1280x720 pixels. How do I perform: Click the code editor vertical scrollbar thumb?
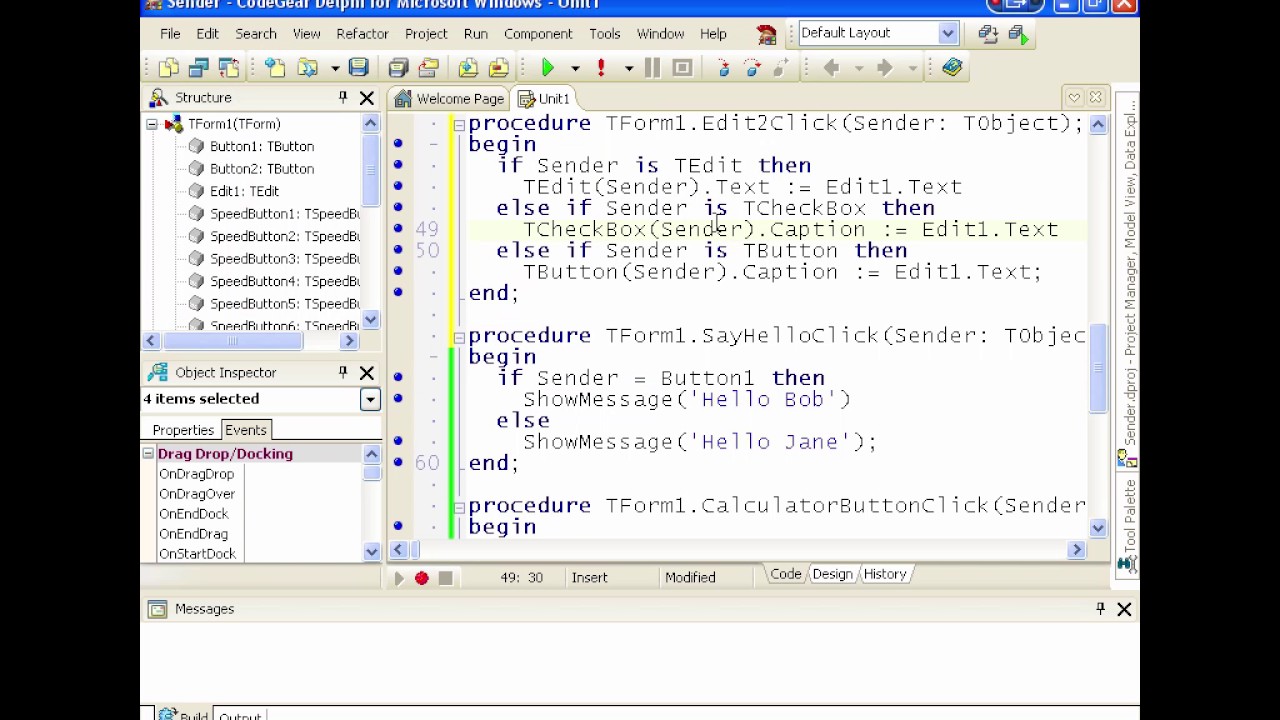pyautogui.click(x=1098, y=368)
